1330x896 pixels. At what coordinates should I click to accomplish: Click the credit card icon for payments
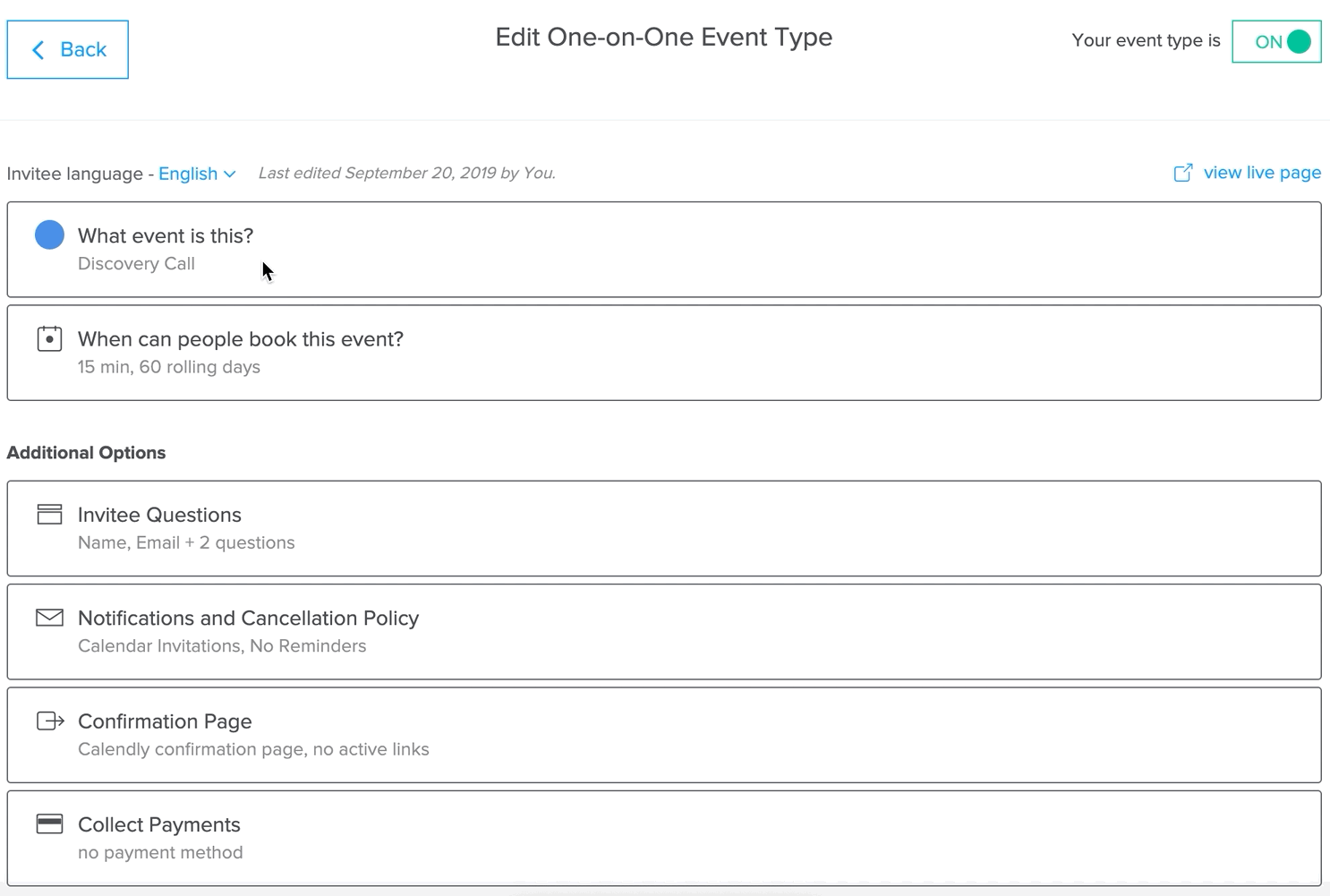(49, 823)
